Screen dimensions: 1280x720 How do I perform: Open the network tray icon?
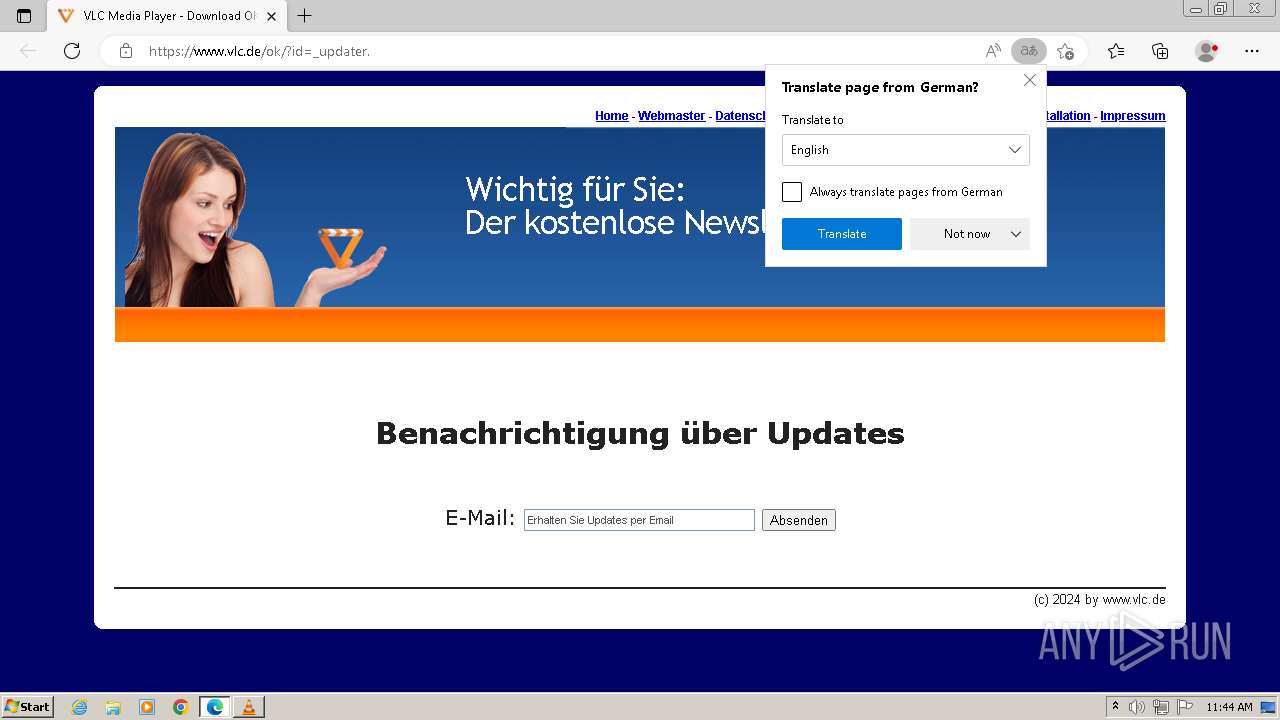point(1161,707)
